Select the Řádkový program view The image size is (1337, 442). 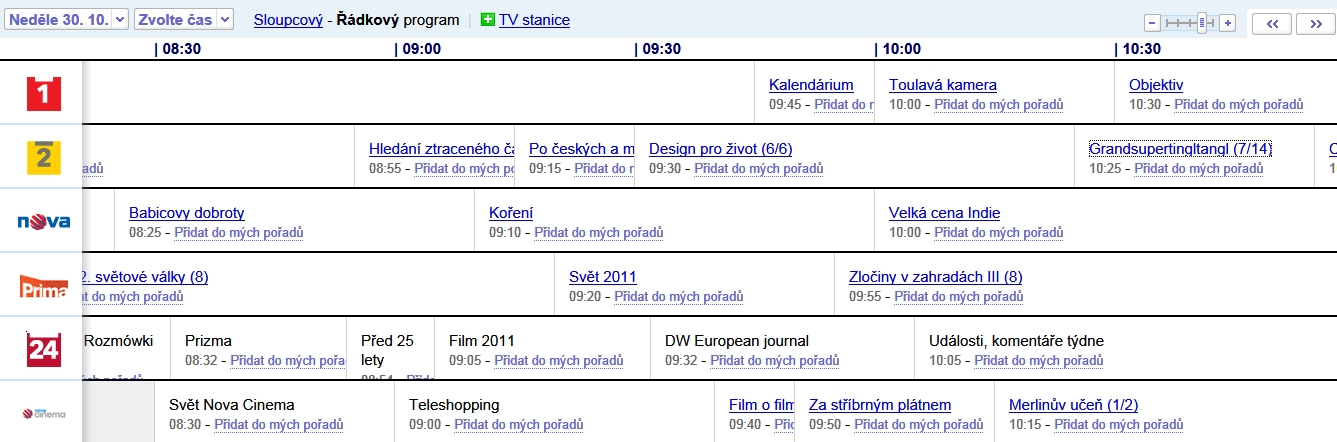point(397,19)
